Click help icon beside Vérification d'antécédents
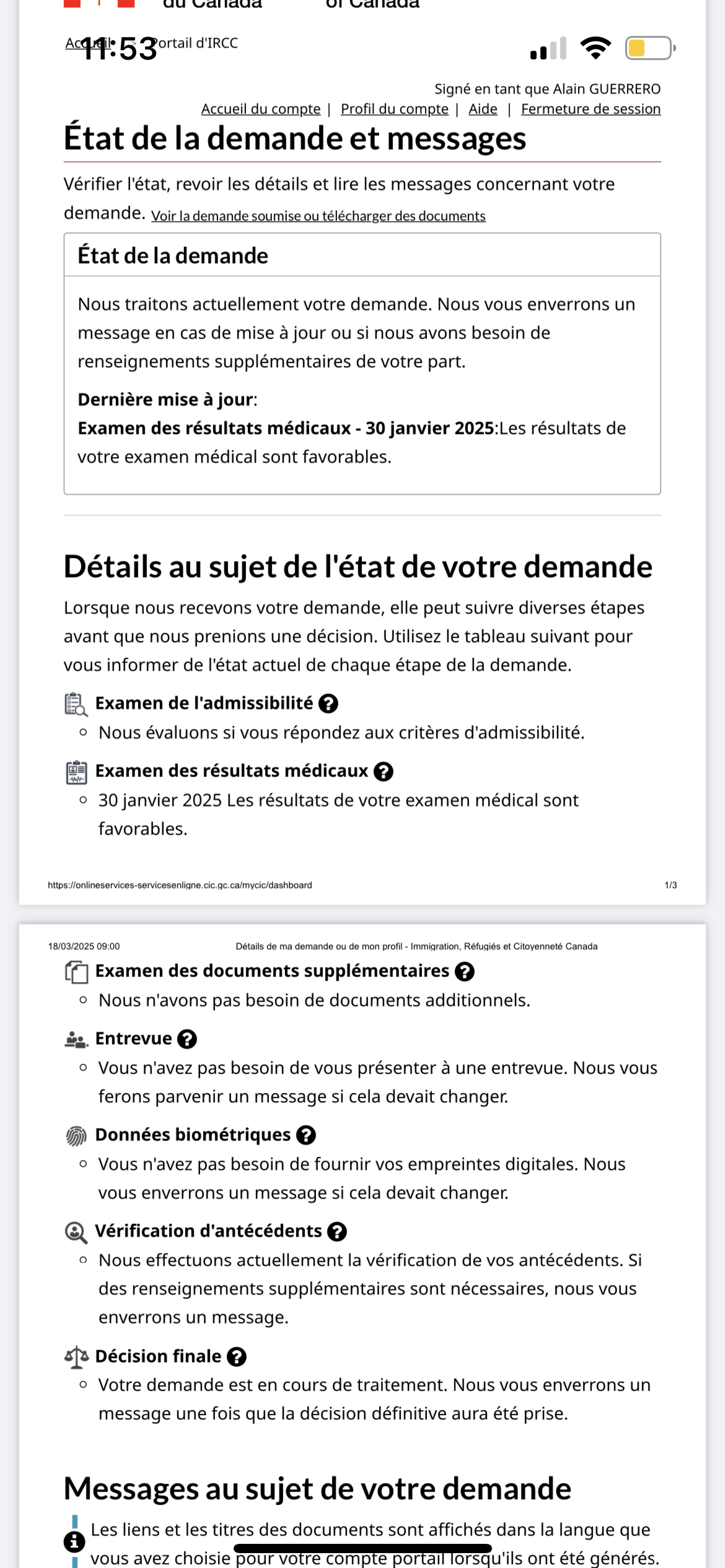 (336, 1231)
